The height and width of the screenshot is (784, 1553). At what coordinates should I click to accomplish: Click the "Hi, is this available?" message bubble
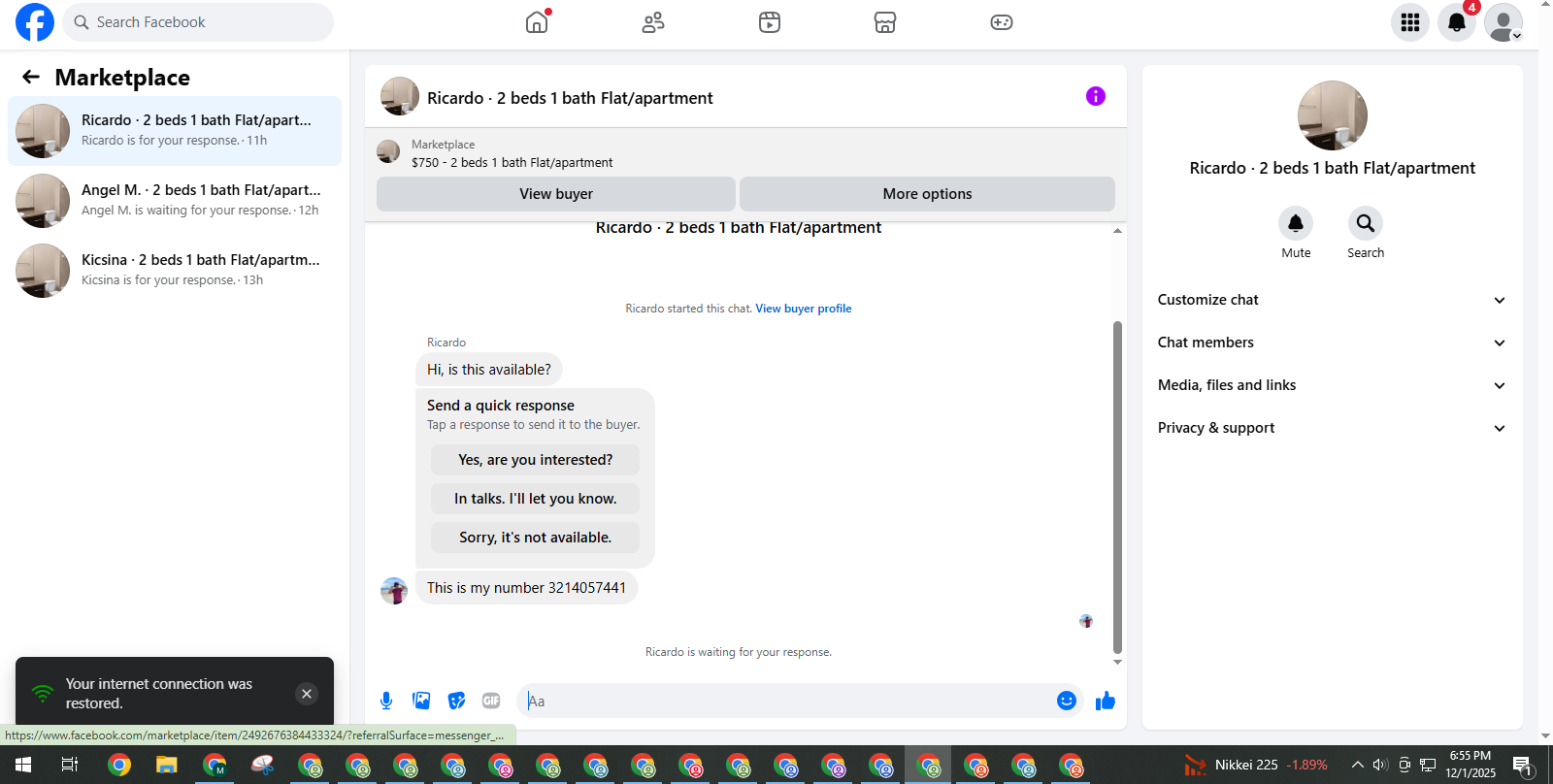click(489, 370)
